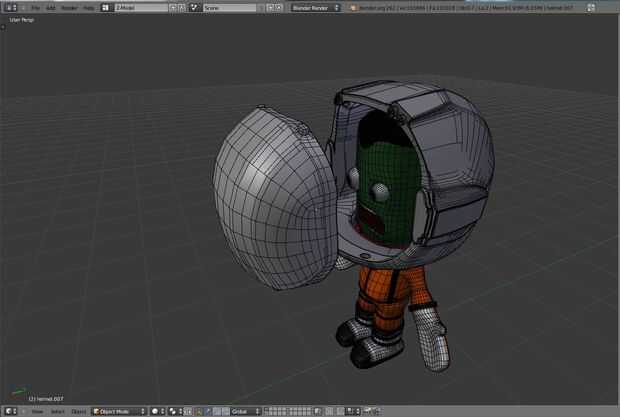Edit the Scene name field

228,7
